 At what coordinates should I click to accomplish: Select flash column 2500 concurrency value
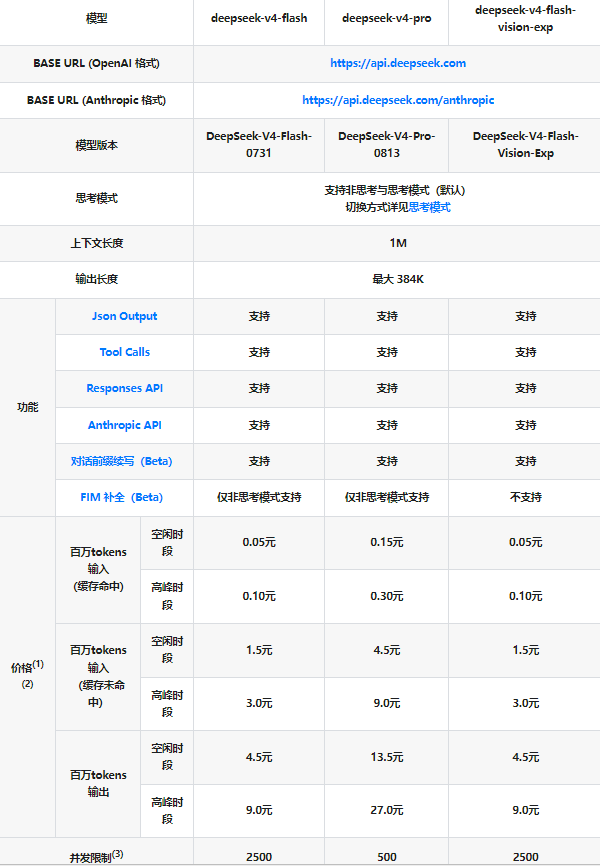coord(259,857)
